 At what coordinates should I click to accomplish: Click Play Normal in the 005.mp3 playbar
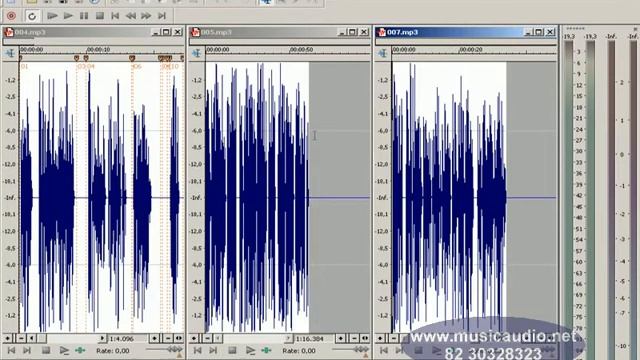tap(250, 350)
